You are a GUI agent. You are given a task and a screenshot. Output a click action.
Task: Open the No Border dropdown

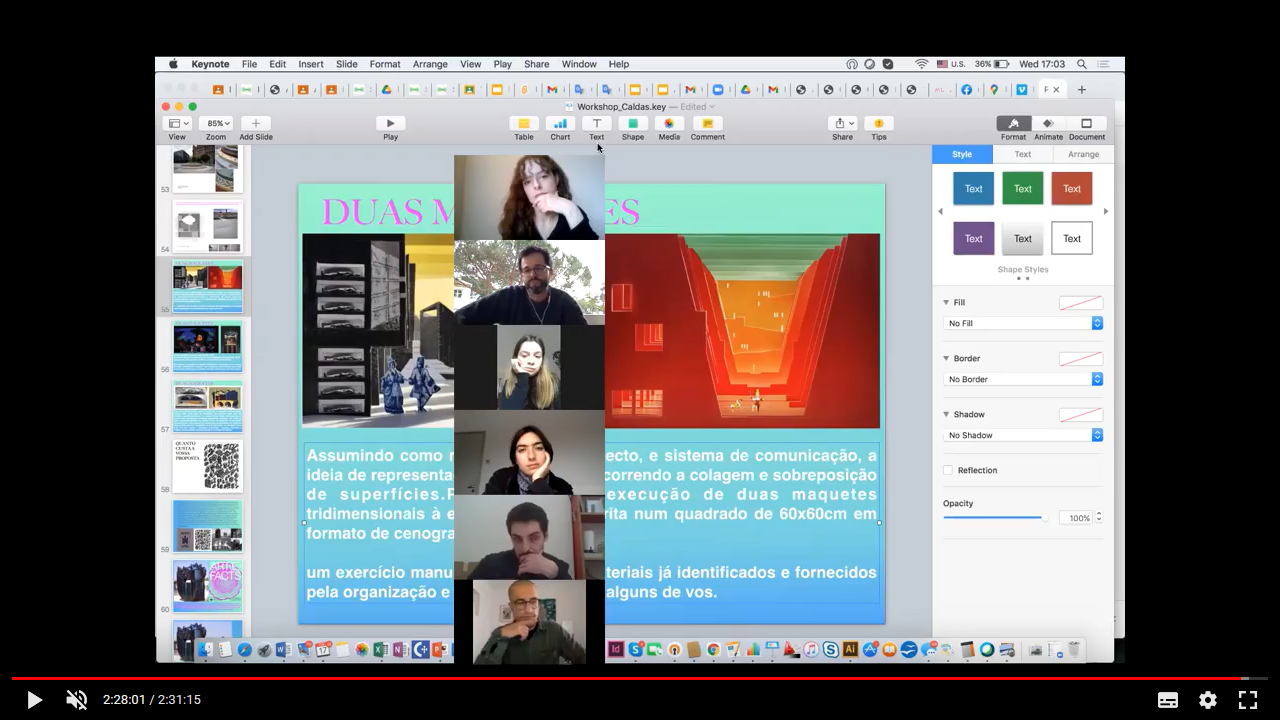(x=1022, y=380)
